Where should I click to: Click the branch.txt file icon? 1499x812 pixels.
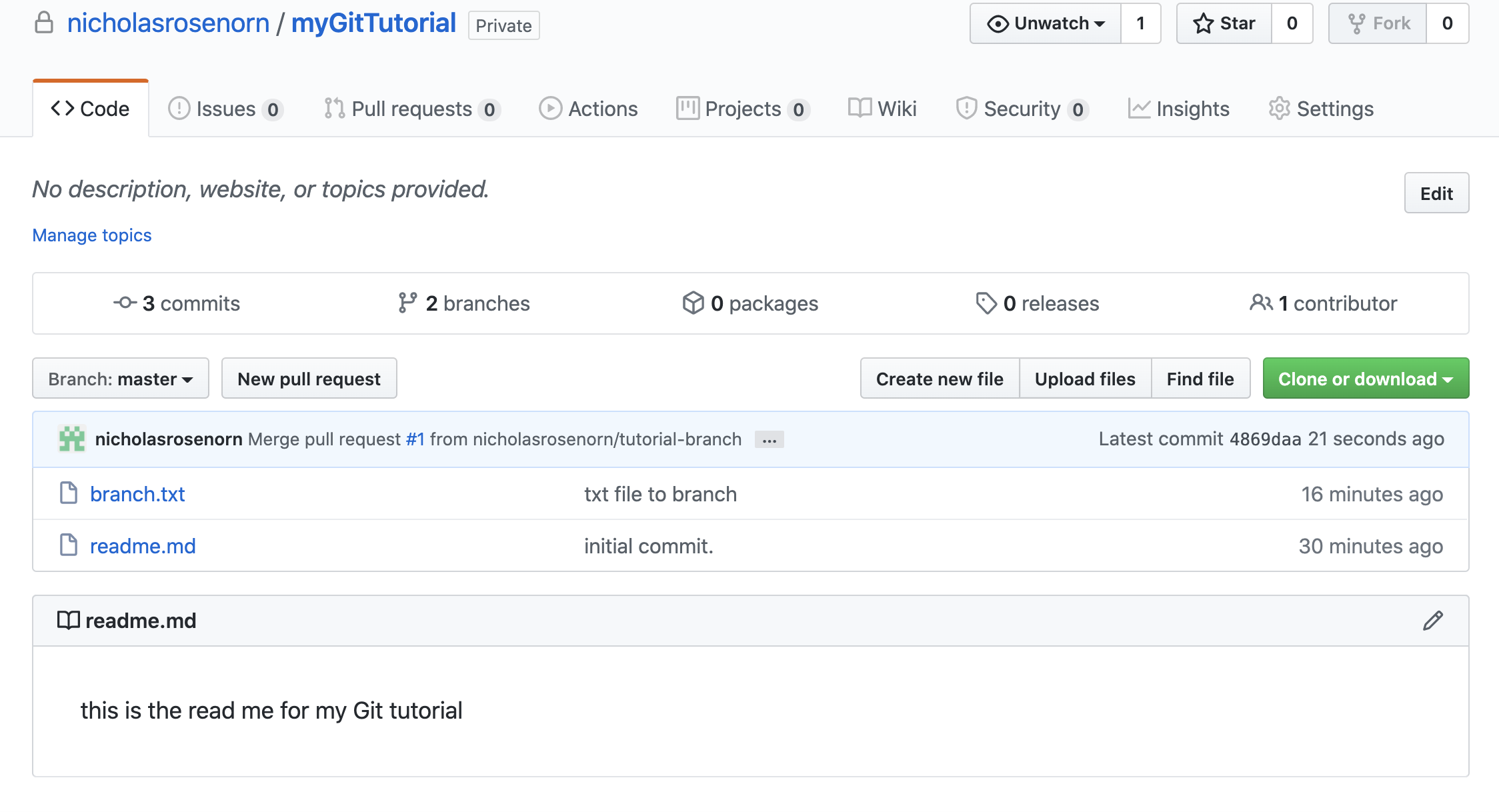click(69, 493)
